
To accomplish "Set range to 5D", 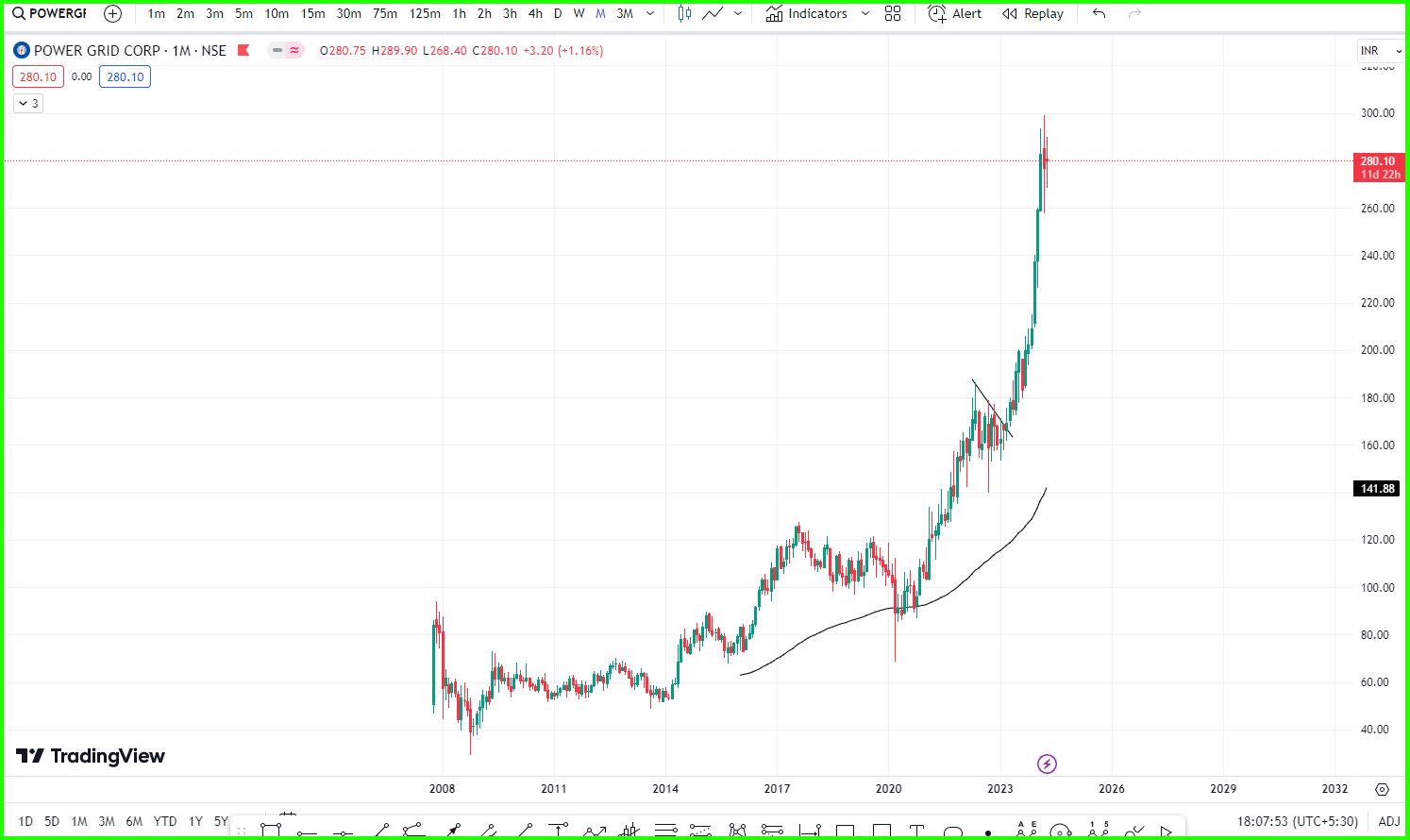I will 52,821.
